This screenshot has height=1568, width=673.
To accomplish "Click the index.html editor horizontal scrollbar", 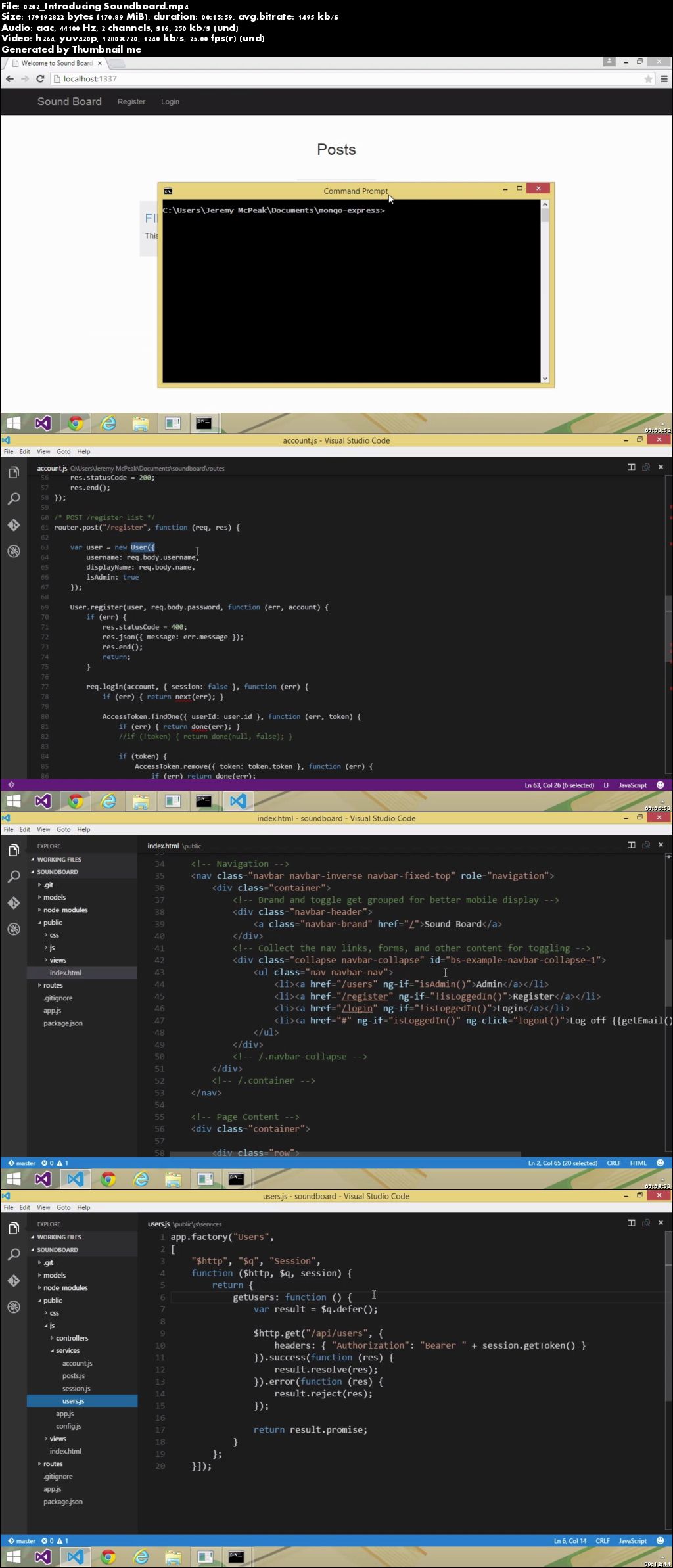I will [345, 1154].
